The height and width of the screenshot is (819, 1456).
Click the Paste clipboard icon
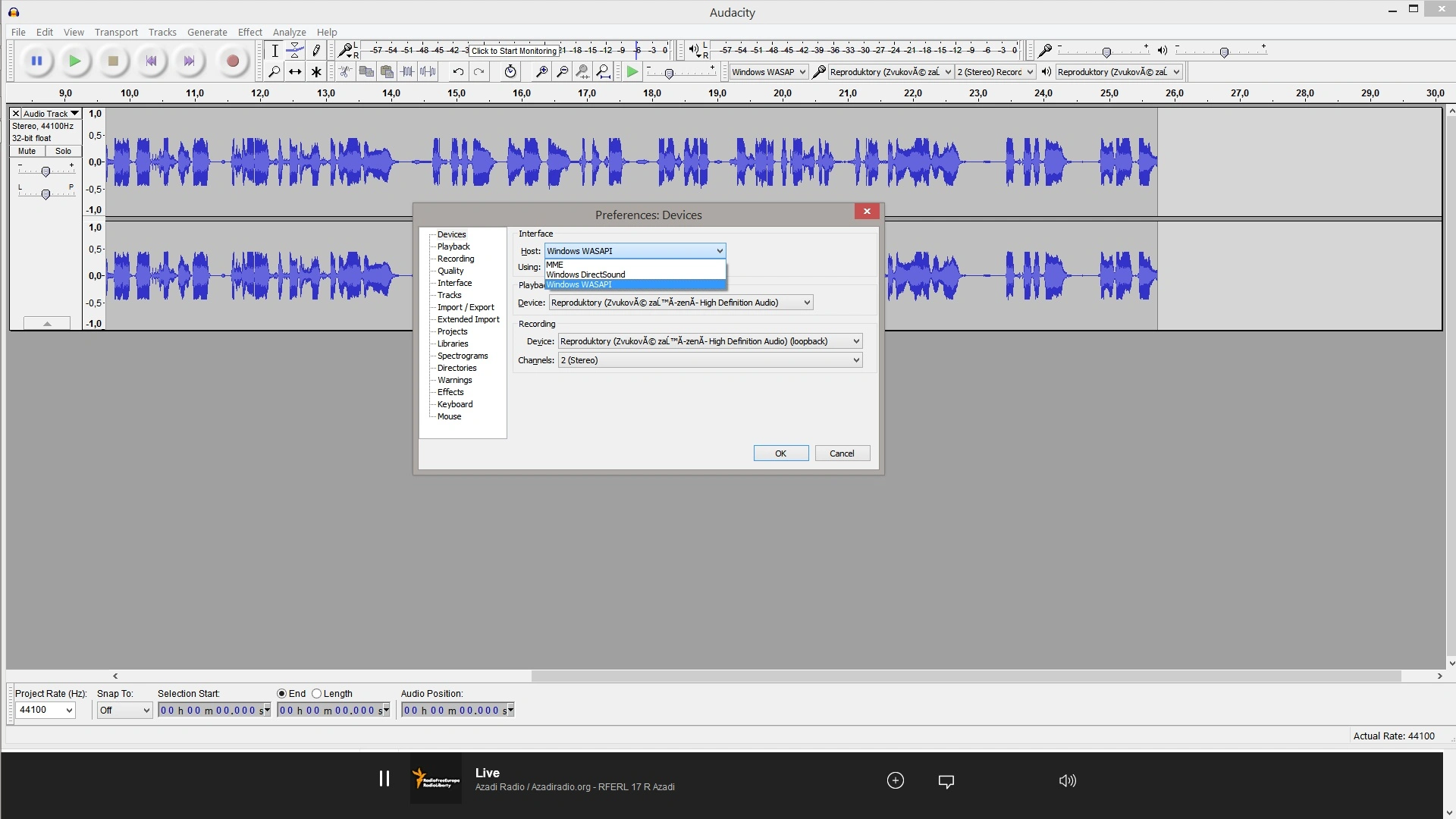click(x=387, y=71)
